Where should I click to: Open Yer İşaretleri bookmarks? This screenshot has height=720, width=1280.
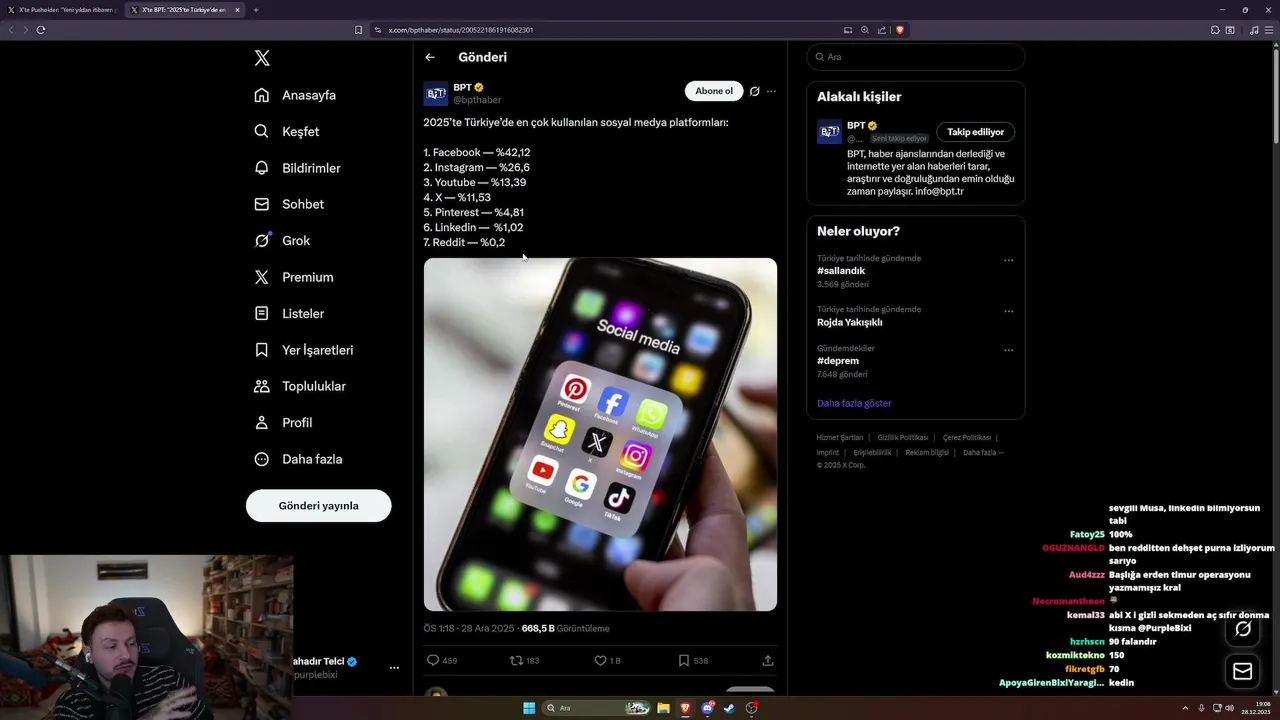point(303,350)
